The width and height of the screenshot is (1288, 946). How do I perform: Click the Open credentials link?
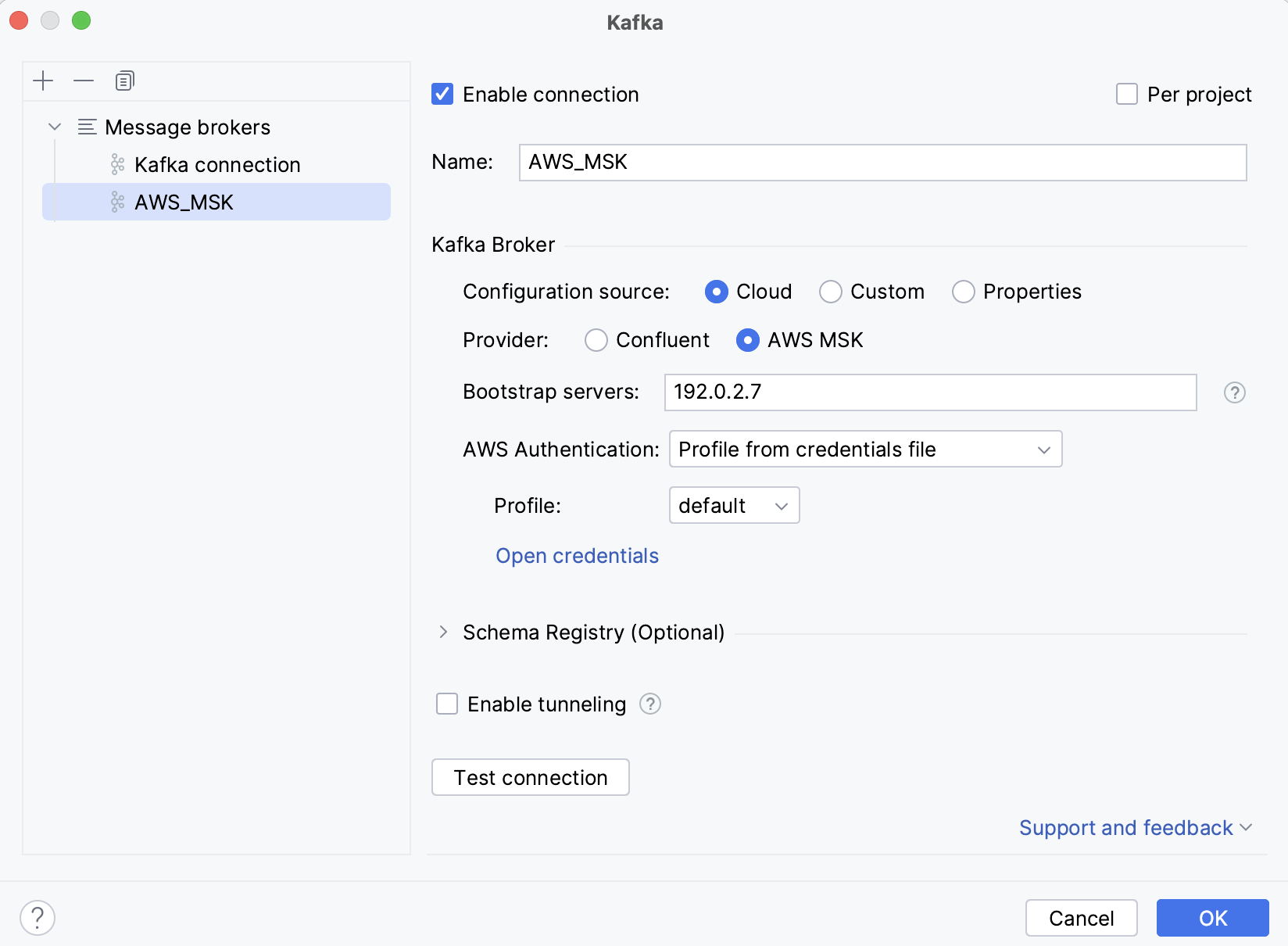pyautogui.click(x=576, y=555)
